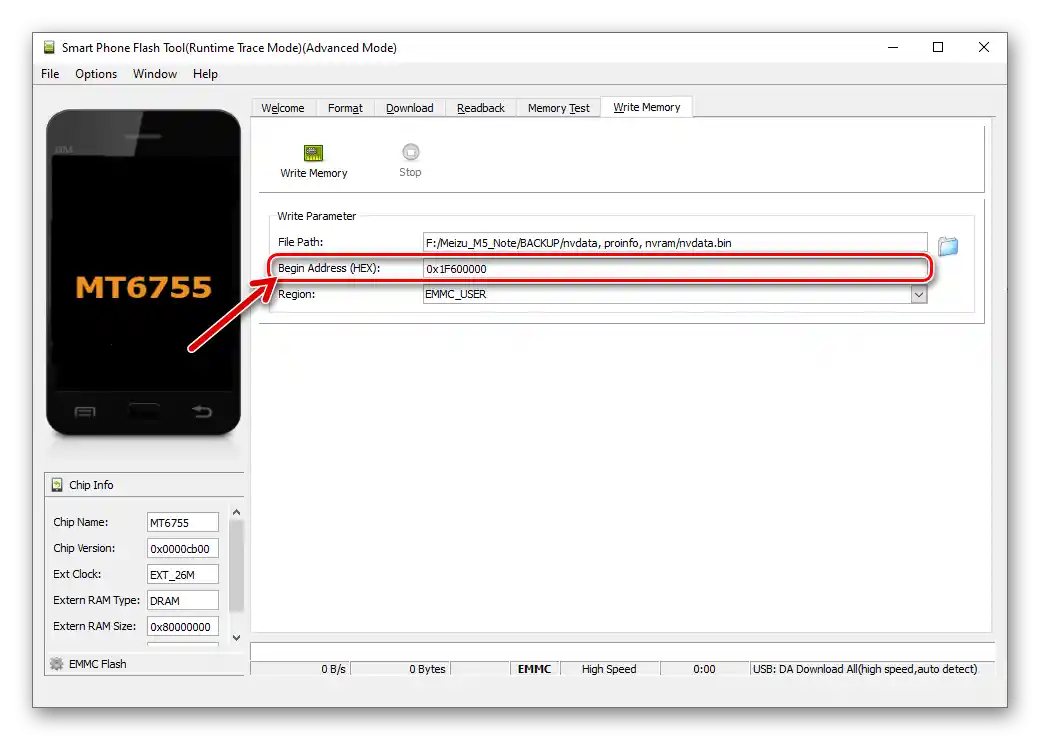This screenshot has width=1040, height=740.
Task: Open the Format tab
Action: coord(345,107)
